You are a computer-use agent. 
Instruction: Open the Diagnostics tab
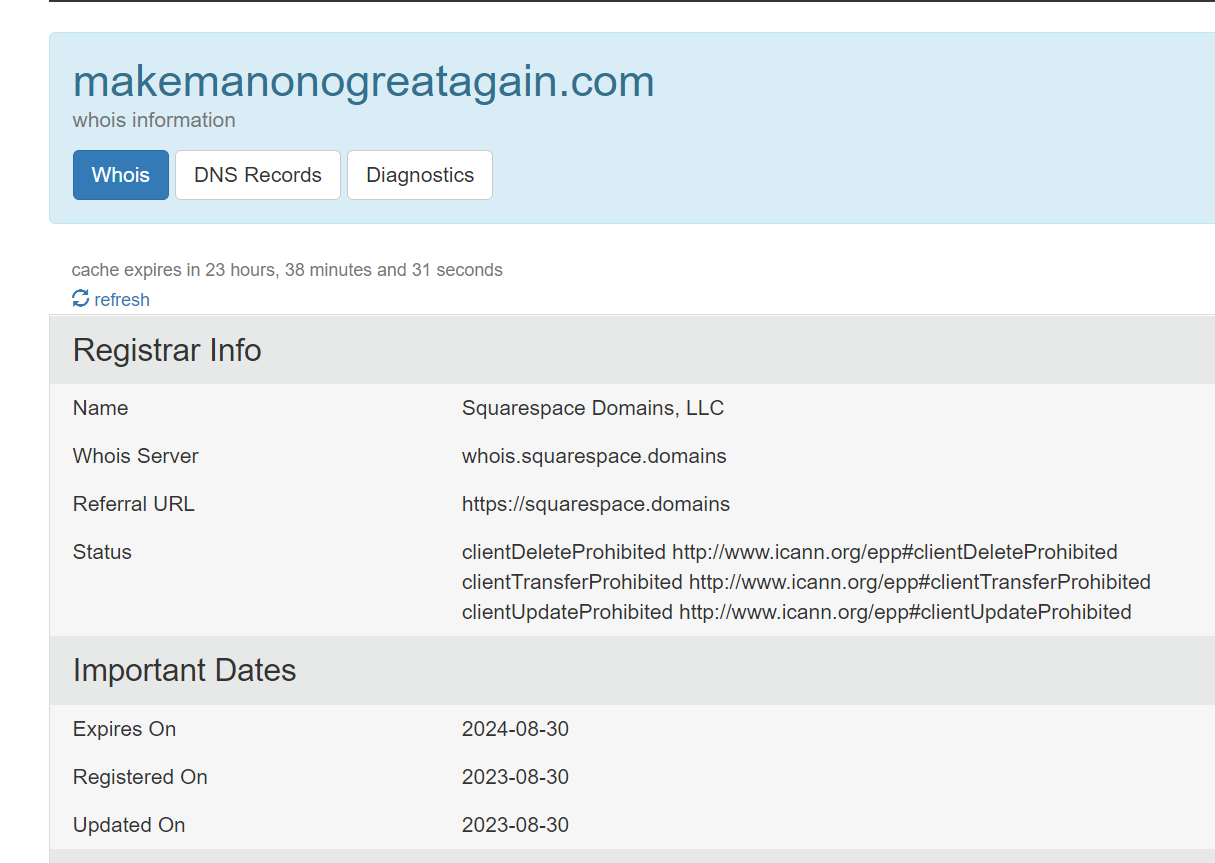[x=420, y=175]
